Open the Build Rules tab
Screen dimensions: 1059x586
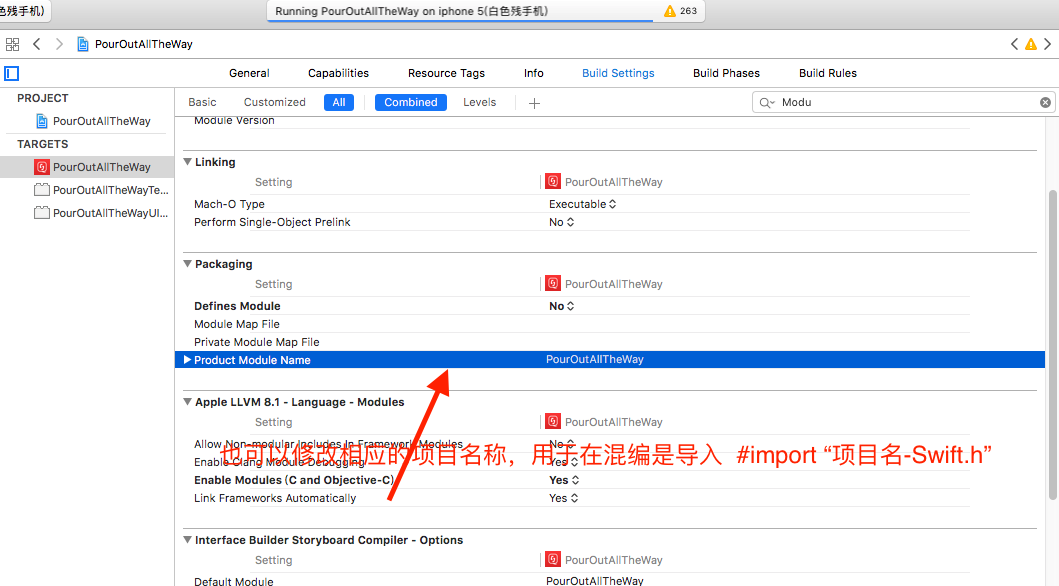coord(827,74)
